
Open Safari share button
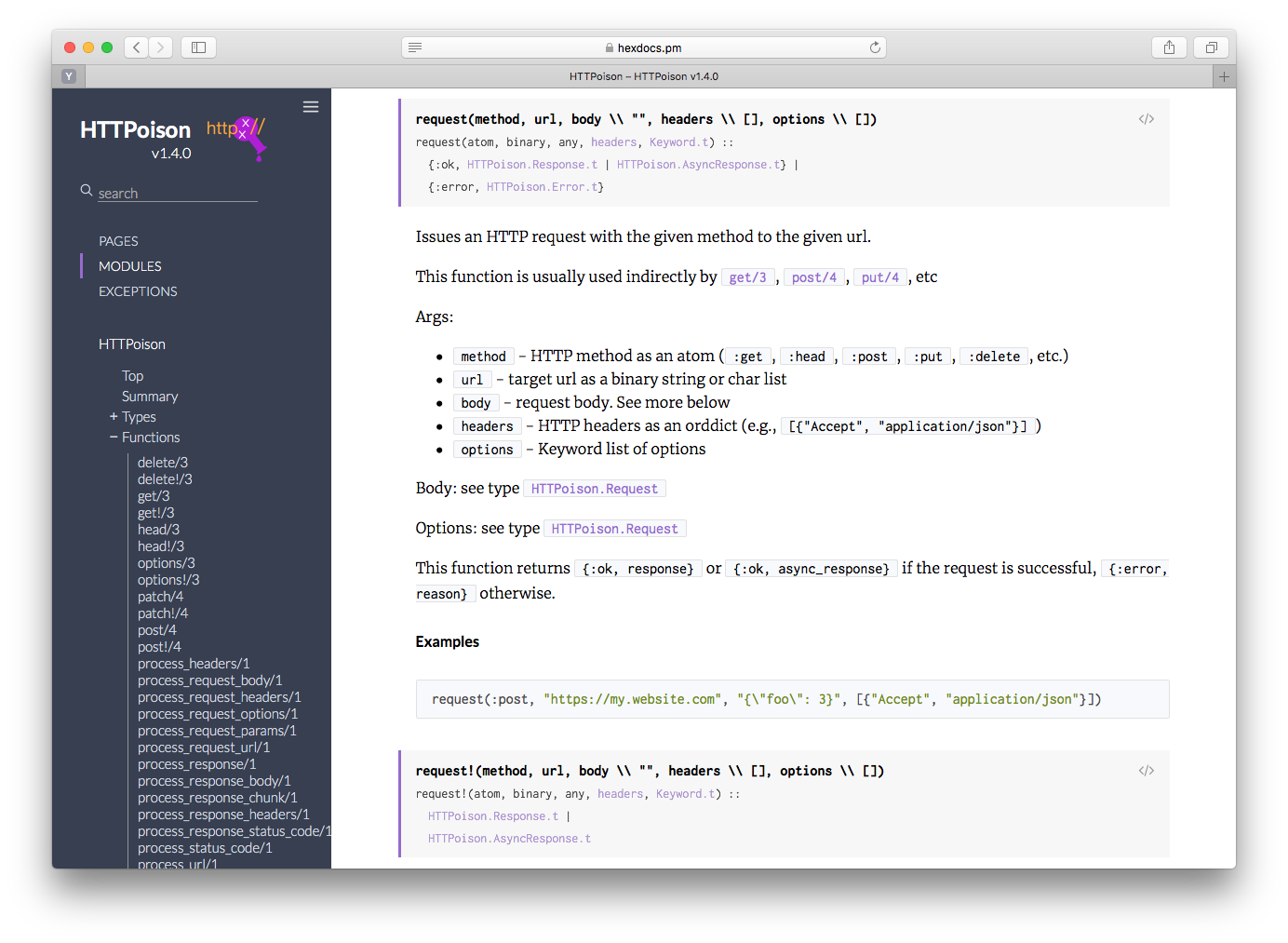pyautogui.click(x=1169, y=47)
